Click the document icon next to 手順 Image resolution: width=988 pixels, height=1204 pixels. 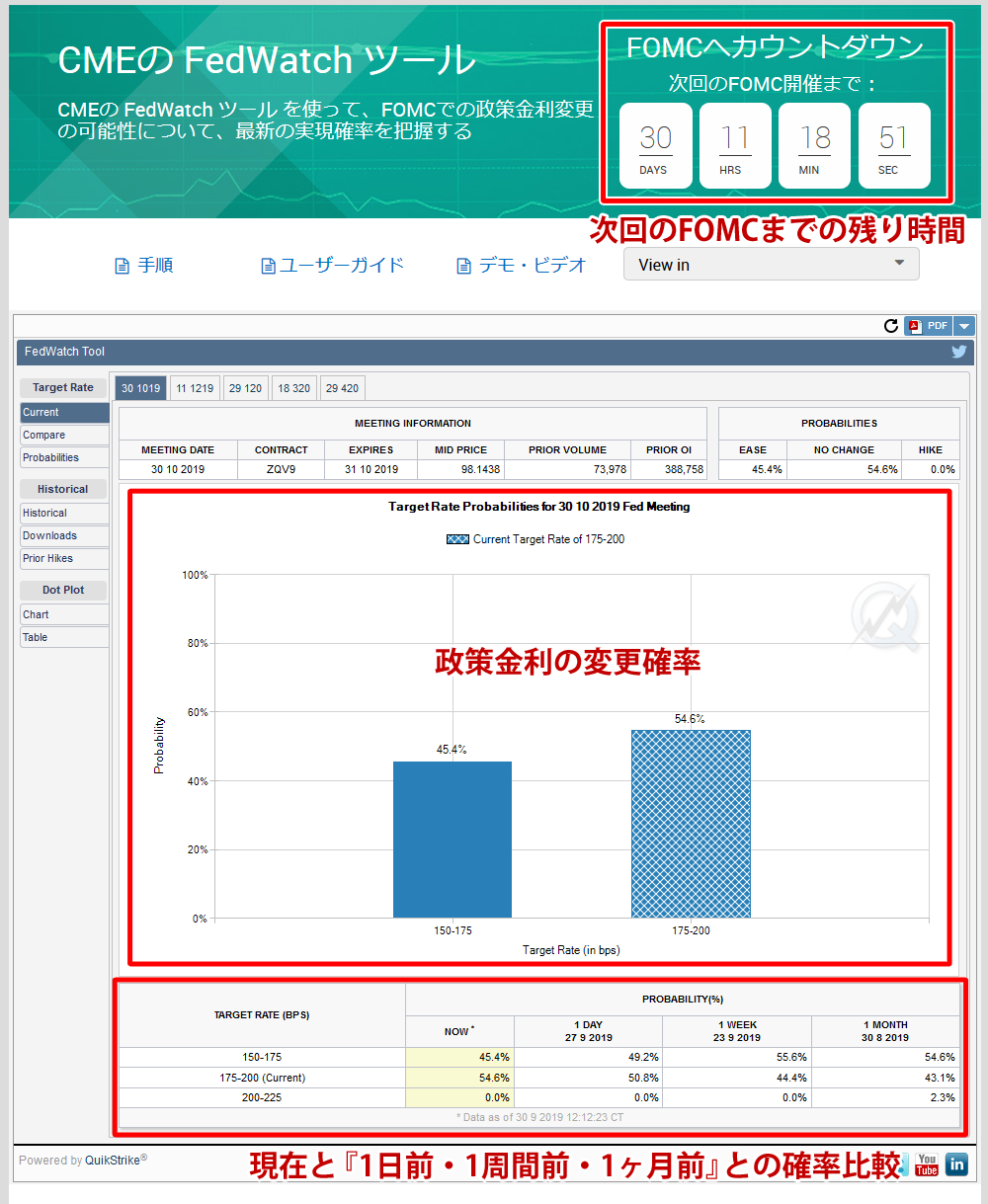[x=121, y=265]
